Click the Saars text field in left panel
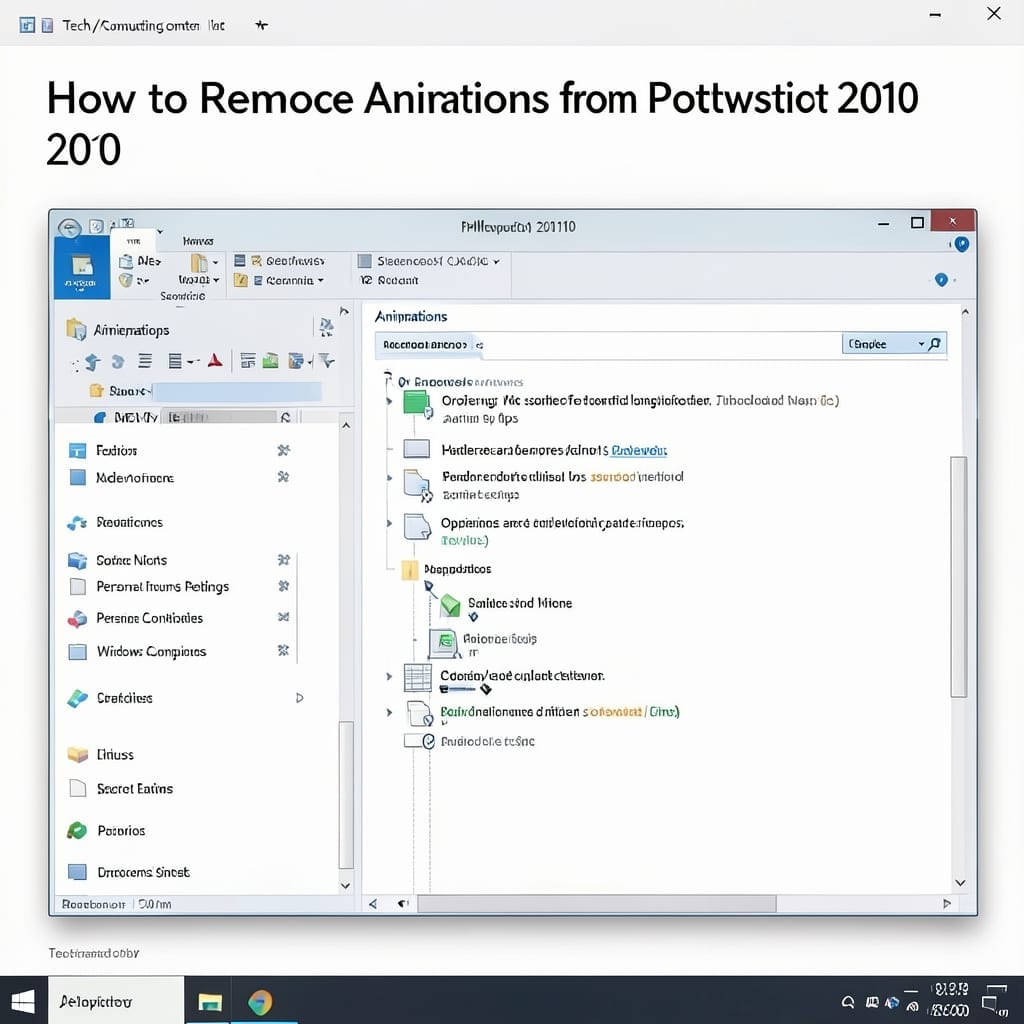Image resolution: width=1024 pixels, height=1024 pixels. pyautogui.click(x=236, y=391)
